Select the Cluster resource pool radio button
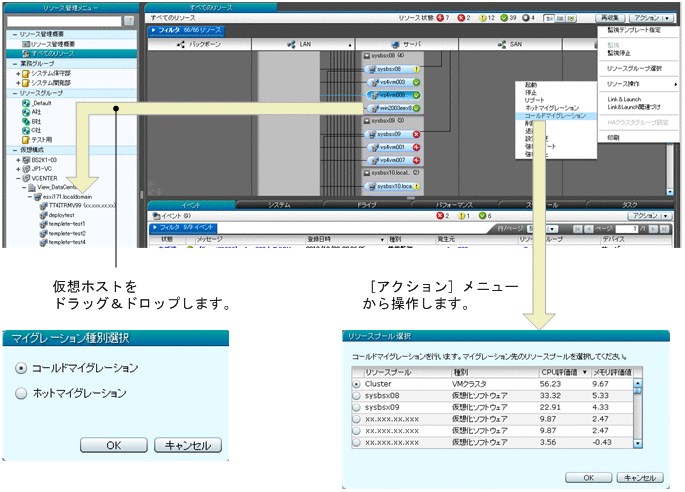 (356, 384)
